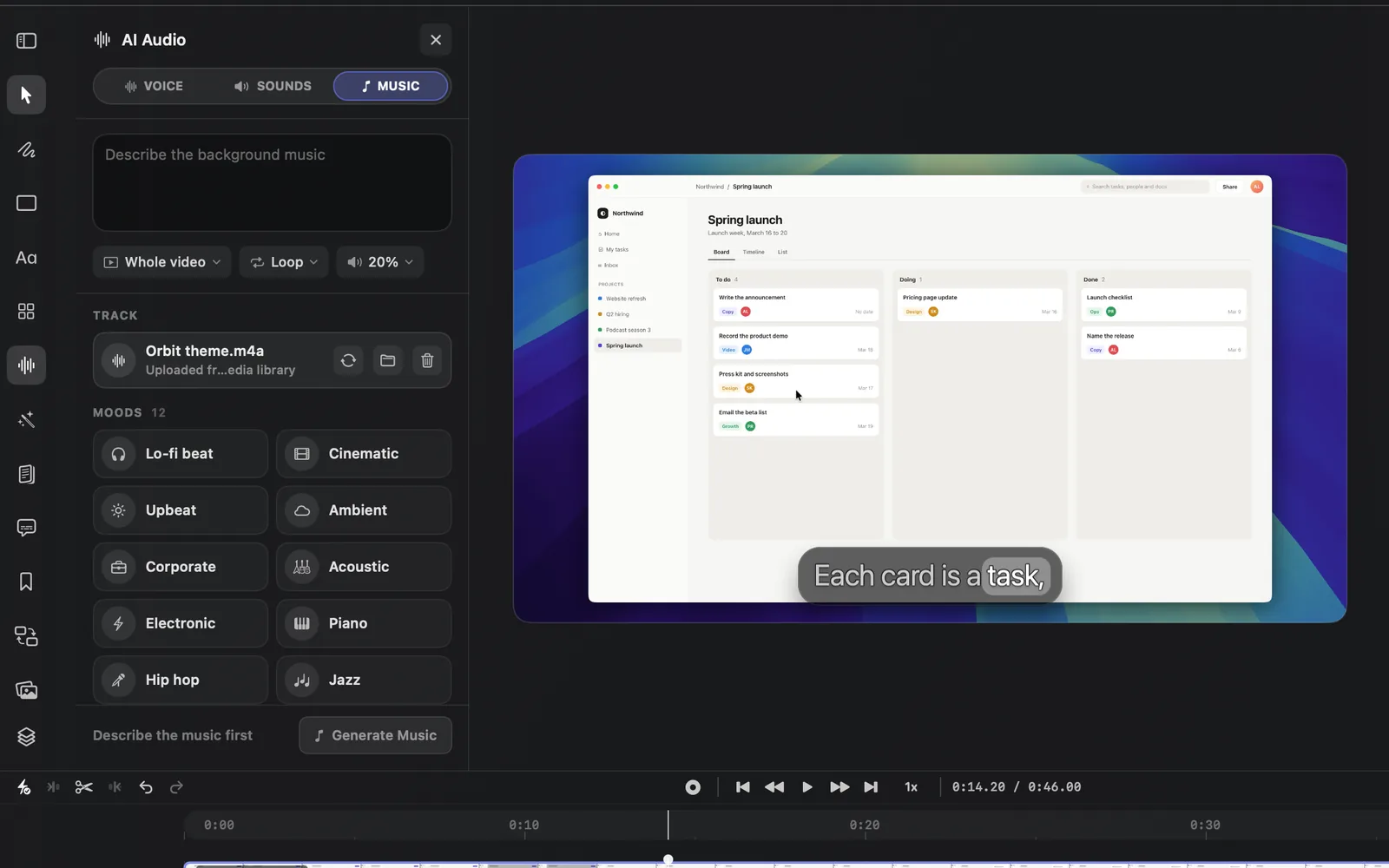This screenshot has width=1389, height=868.
Task: Undo the last edit
Action: pos(146,787)
